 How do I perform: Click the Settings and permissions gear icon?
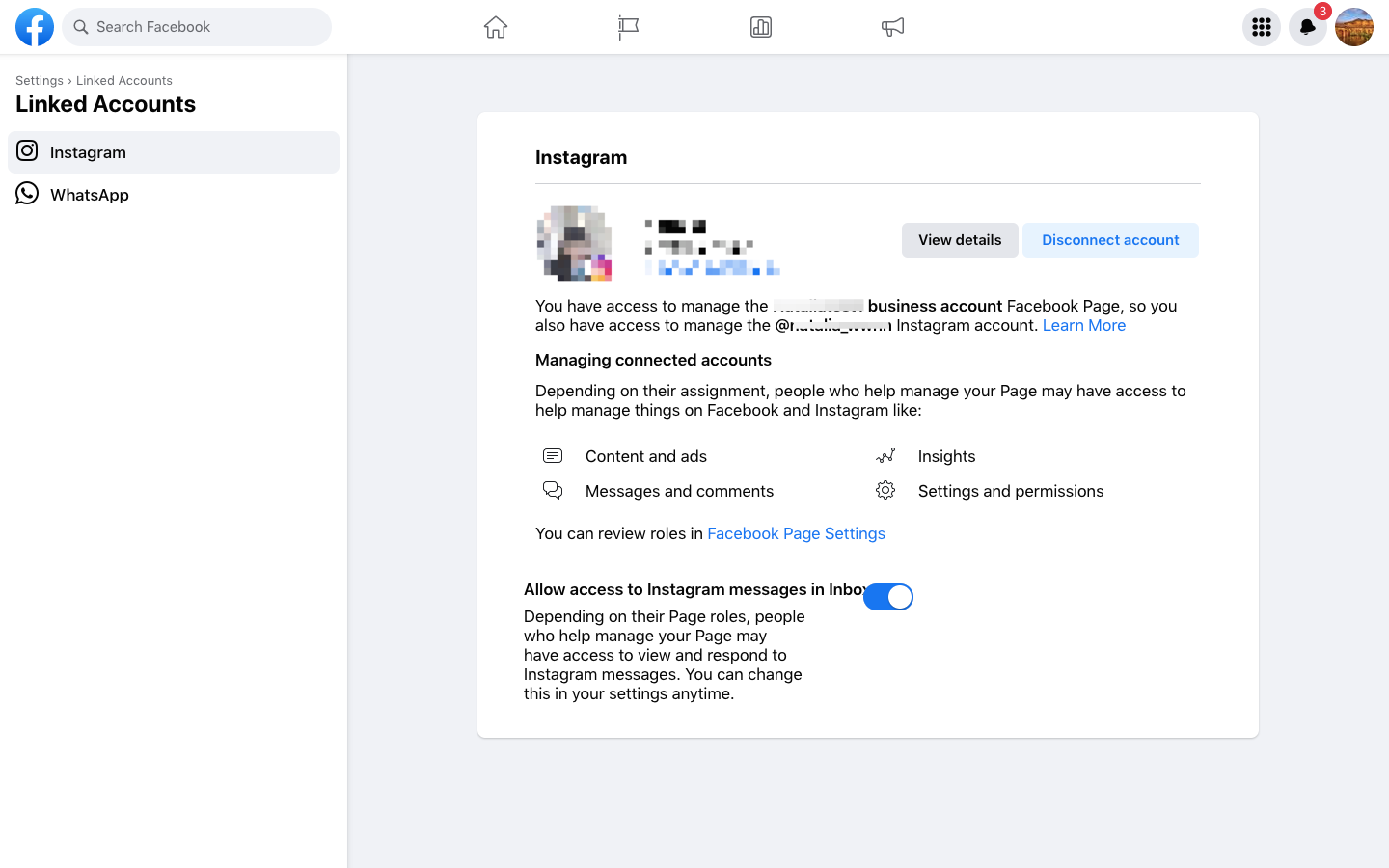[885, 491]
